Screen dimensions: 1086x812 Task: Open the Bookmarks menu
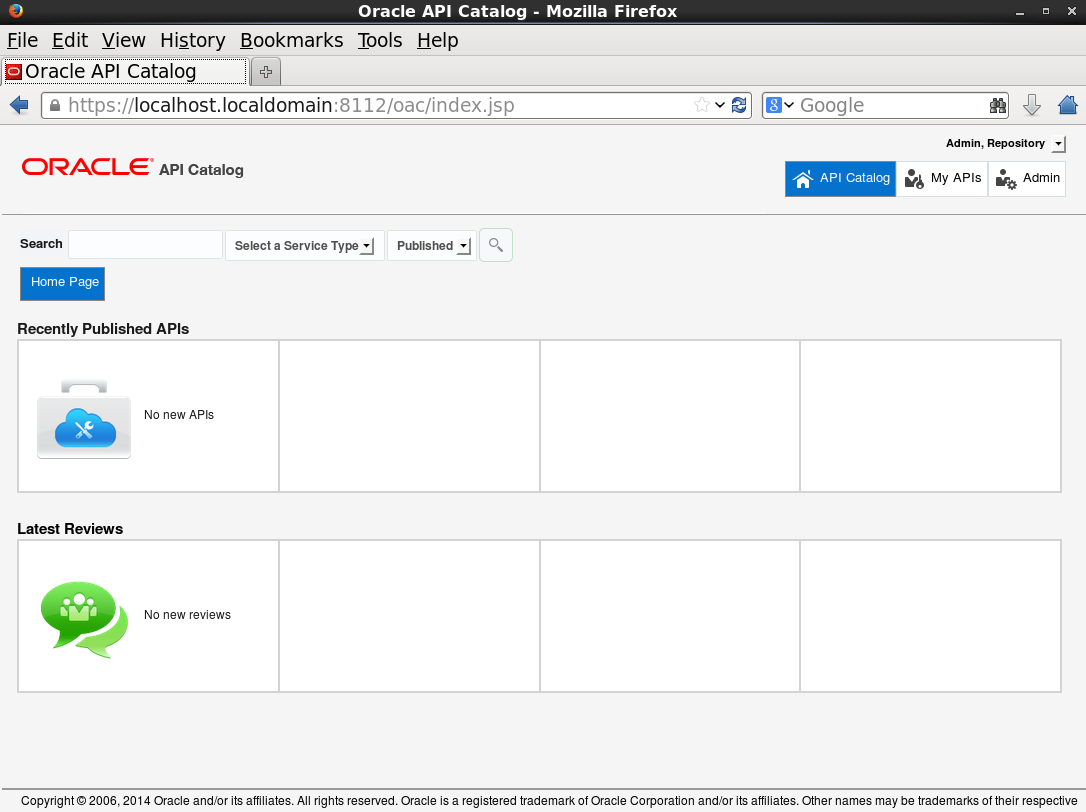[x=292, y=40]
